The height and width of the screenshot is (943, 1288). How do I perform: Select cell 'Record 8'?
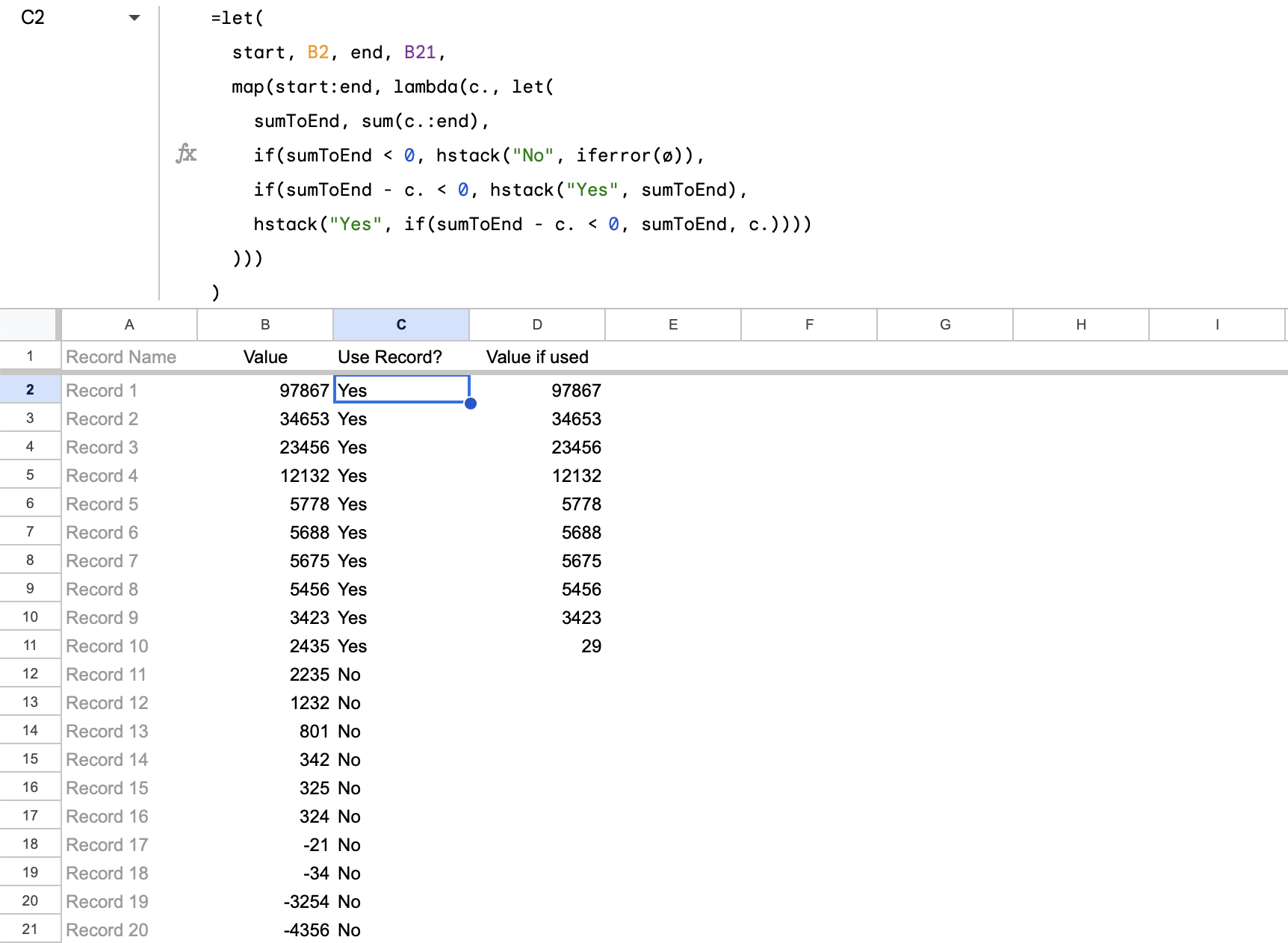tap(129, 589)
